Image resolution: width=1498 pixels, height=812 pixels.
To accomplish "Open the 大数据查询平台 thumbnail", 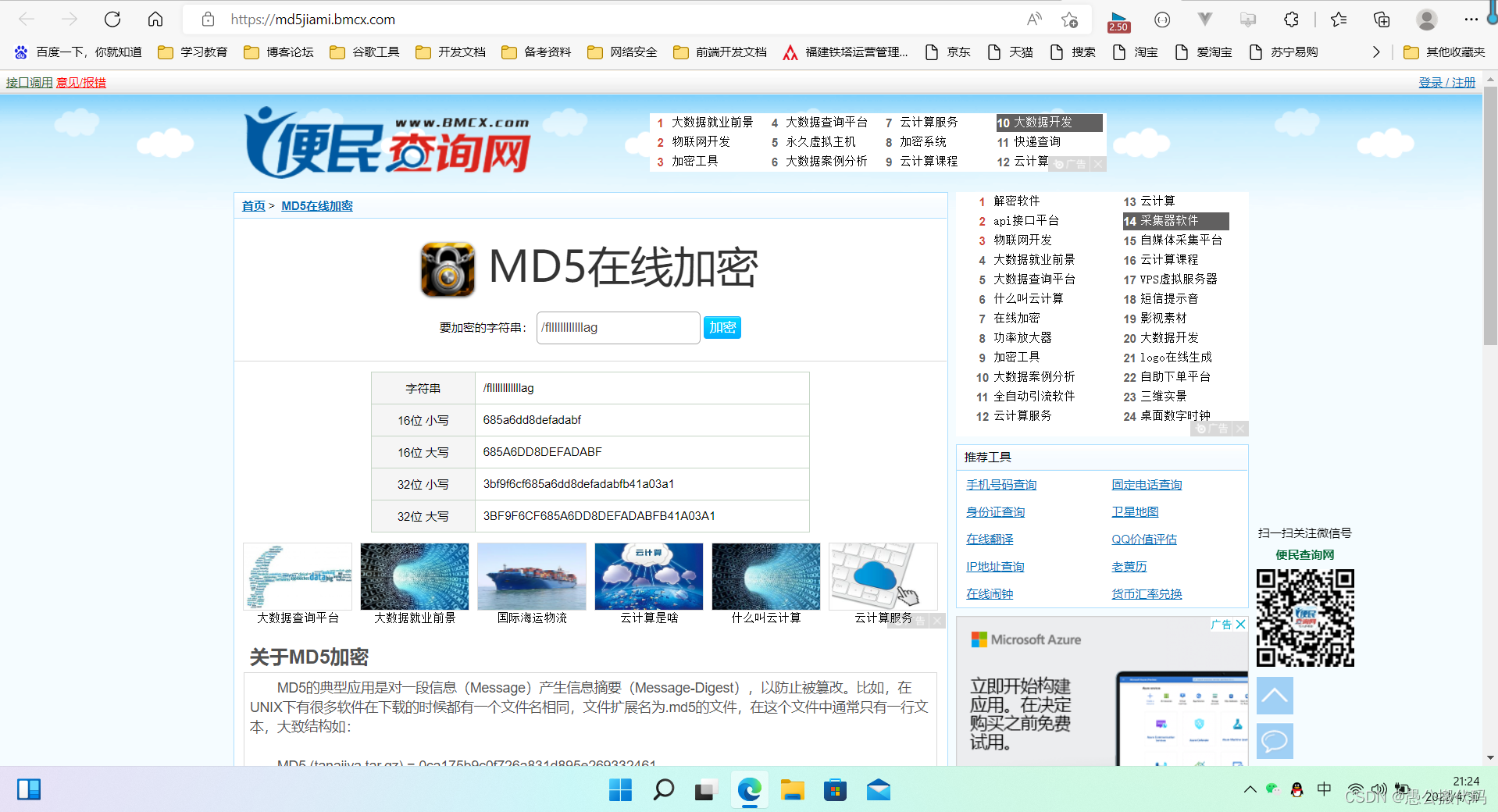I will click(298, 576).
